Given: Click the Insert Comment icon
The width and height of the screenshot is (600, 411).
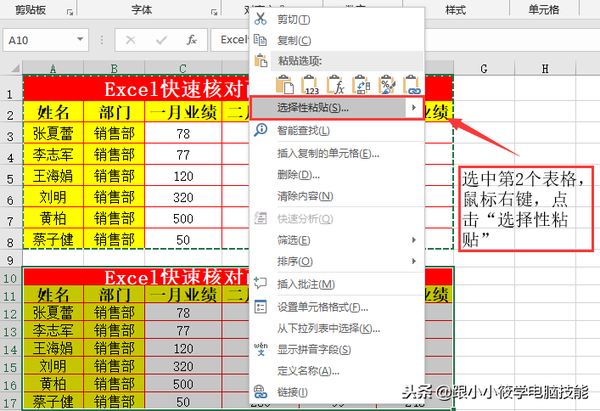Looking at the screenshot, I should (260, 284).
